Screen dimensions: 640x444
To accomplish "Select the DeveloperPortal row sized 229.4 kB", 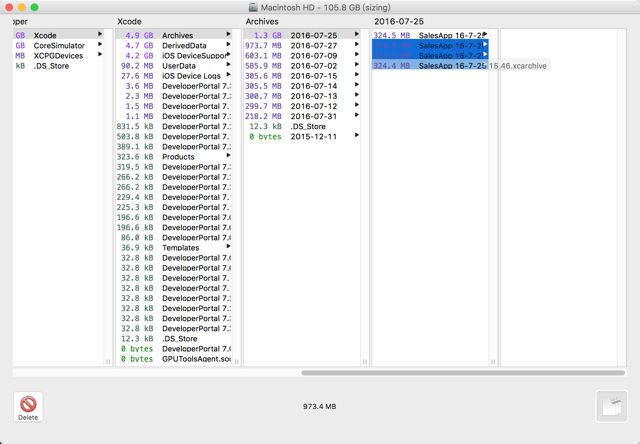I will click(174, 197).
